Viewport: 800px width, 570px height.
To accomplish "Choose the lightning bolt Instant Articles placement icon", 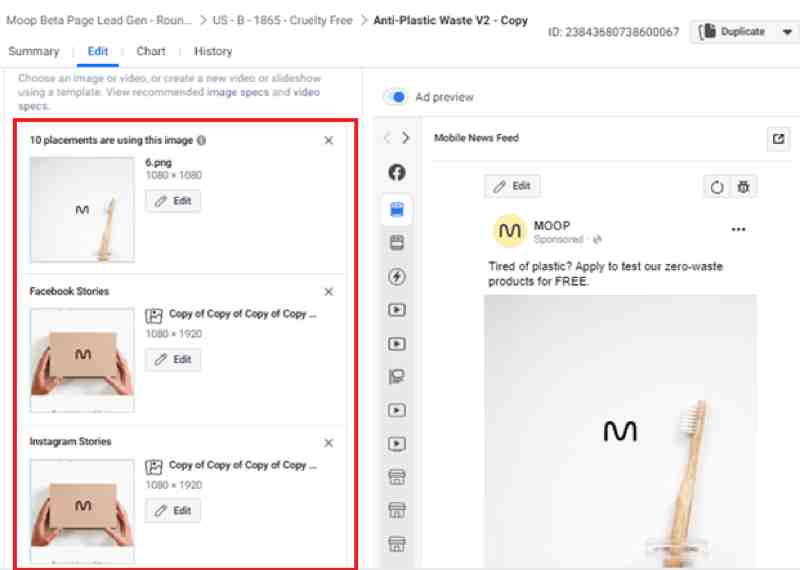I will pos(397,277).
